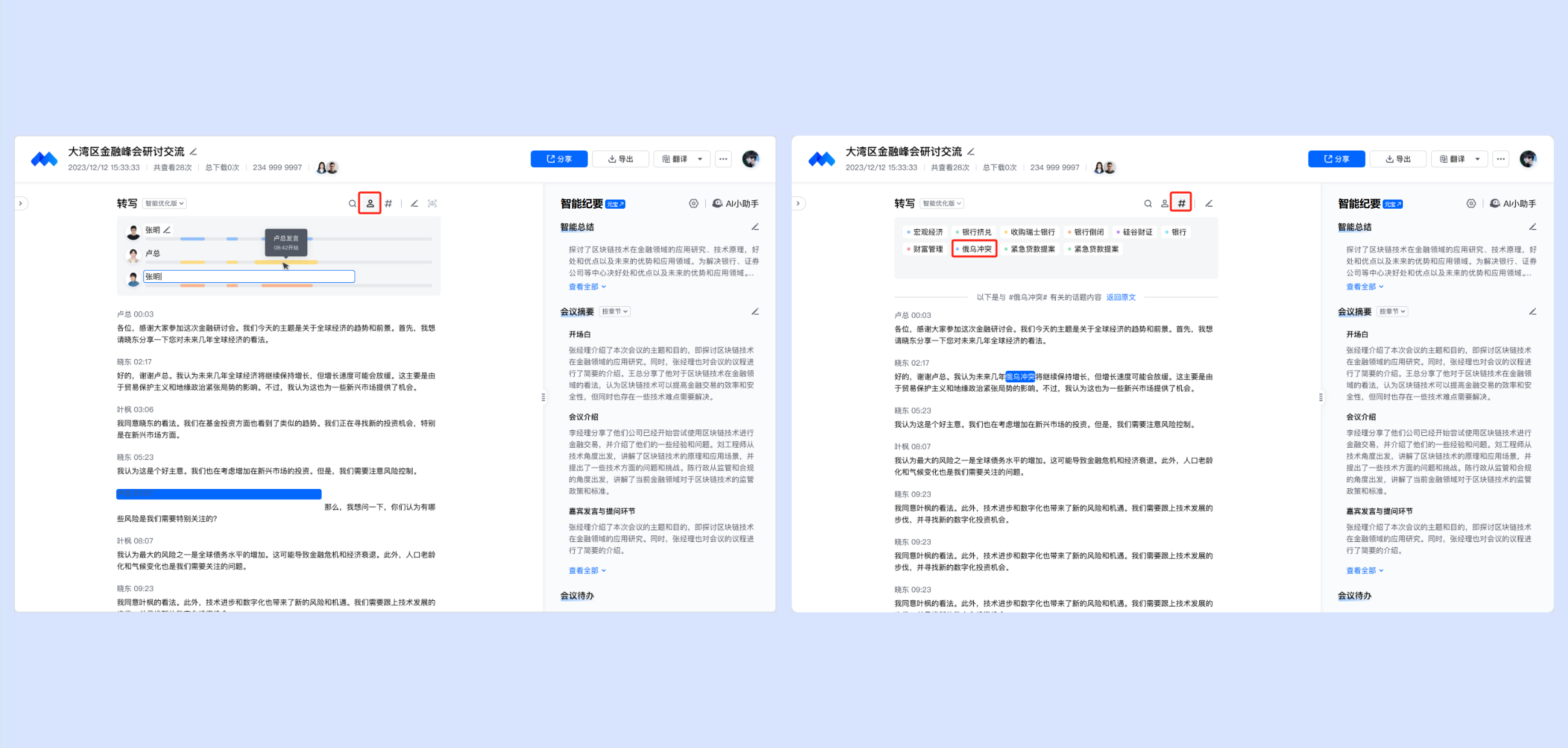Click the search magnifier in right window's transcript toolbar

click(1147, 204)
